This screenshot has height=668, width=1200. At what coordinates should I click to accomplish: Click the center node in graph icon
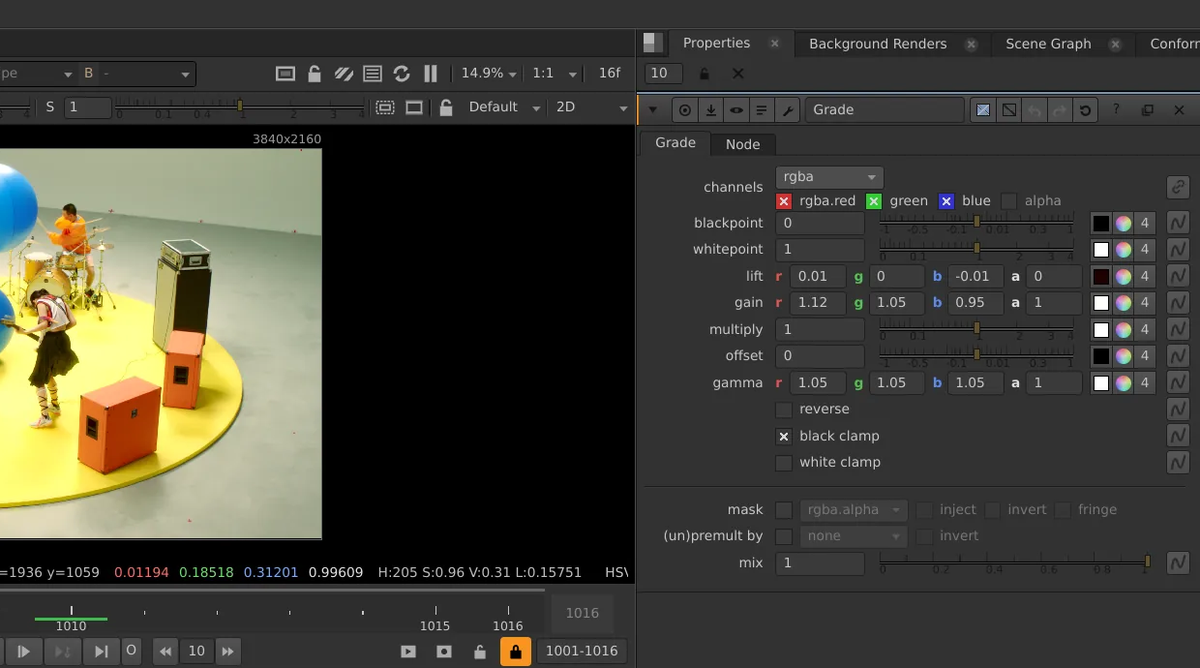685,110
